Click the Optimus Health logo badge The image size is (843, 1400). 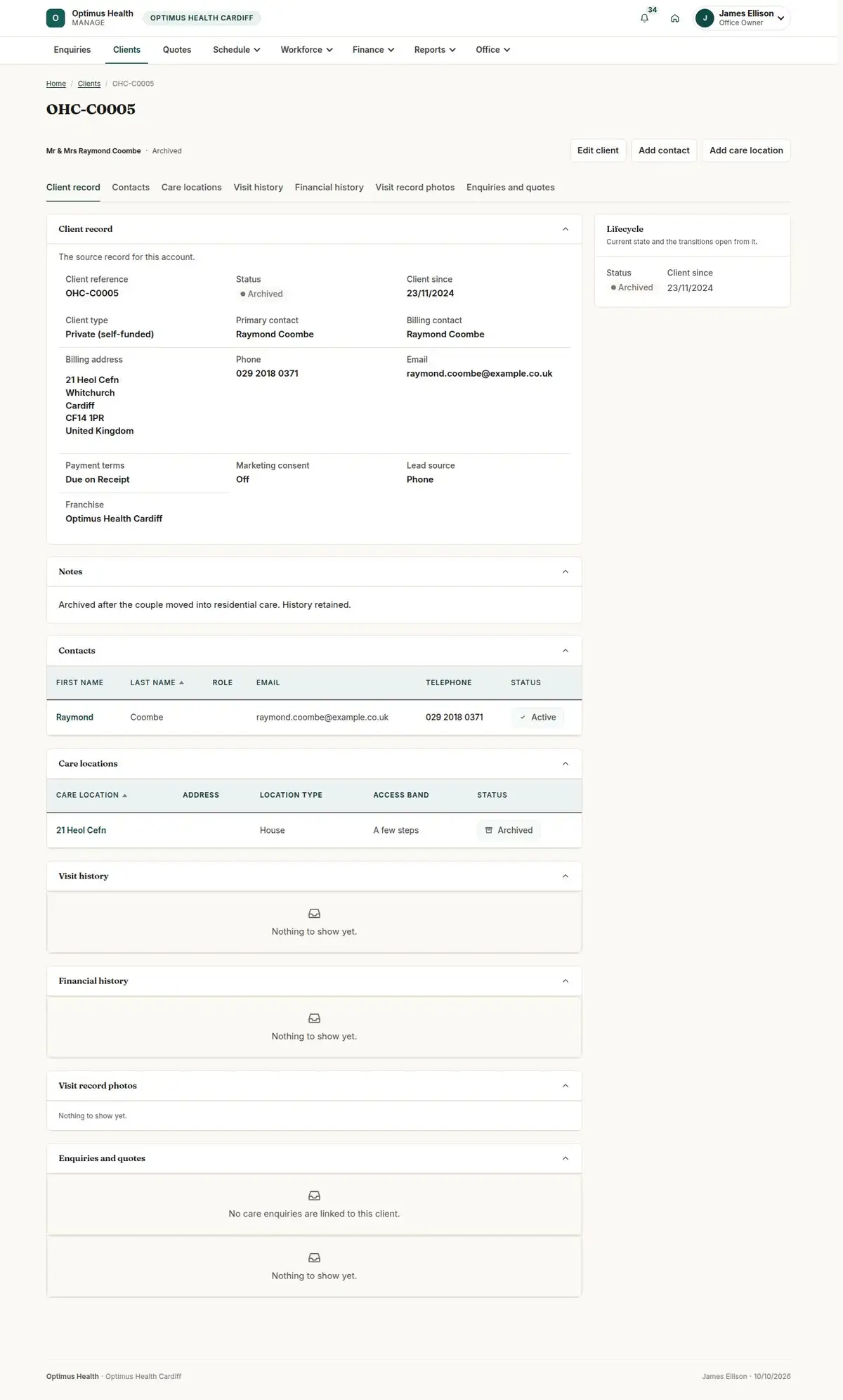click(x=55, y=18)
